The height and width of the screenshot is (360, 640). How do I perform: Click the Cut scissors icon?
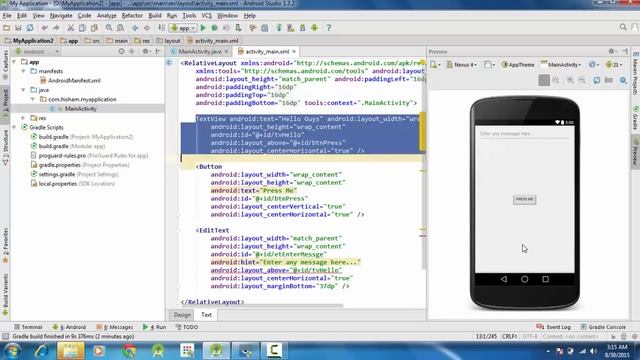pos(71,28)
